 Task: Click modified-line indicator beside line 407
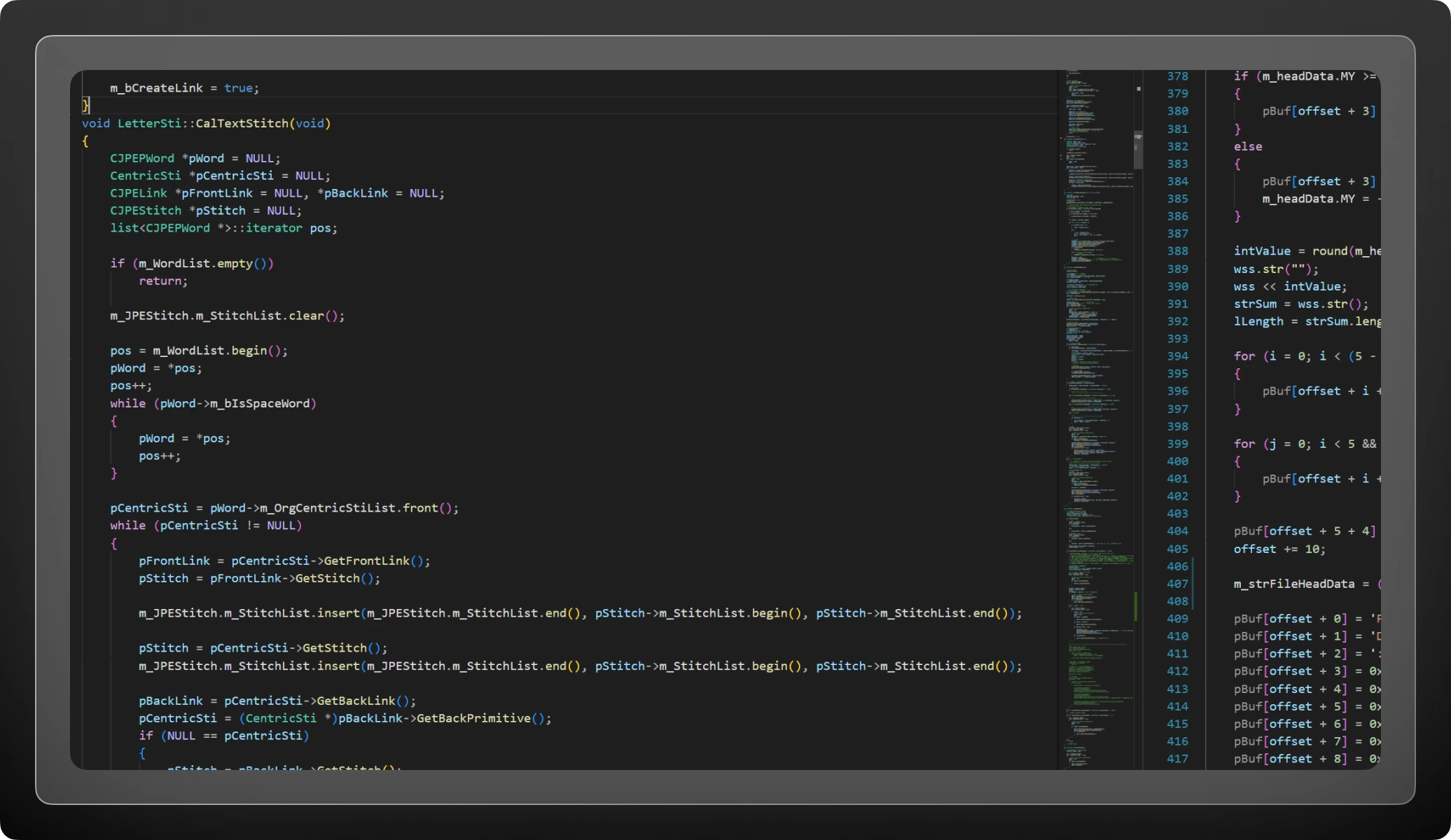coord(1193,583)
